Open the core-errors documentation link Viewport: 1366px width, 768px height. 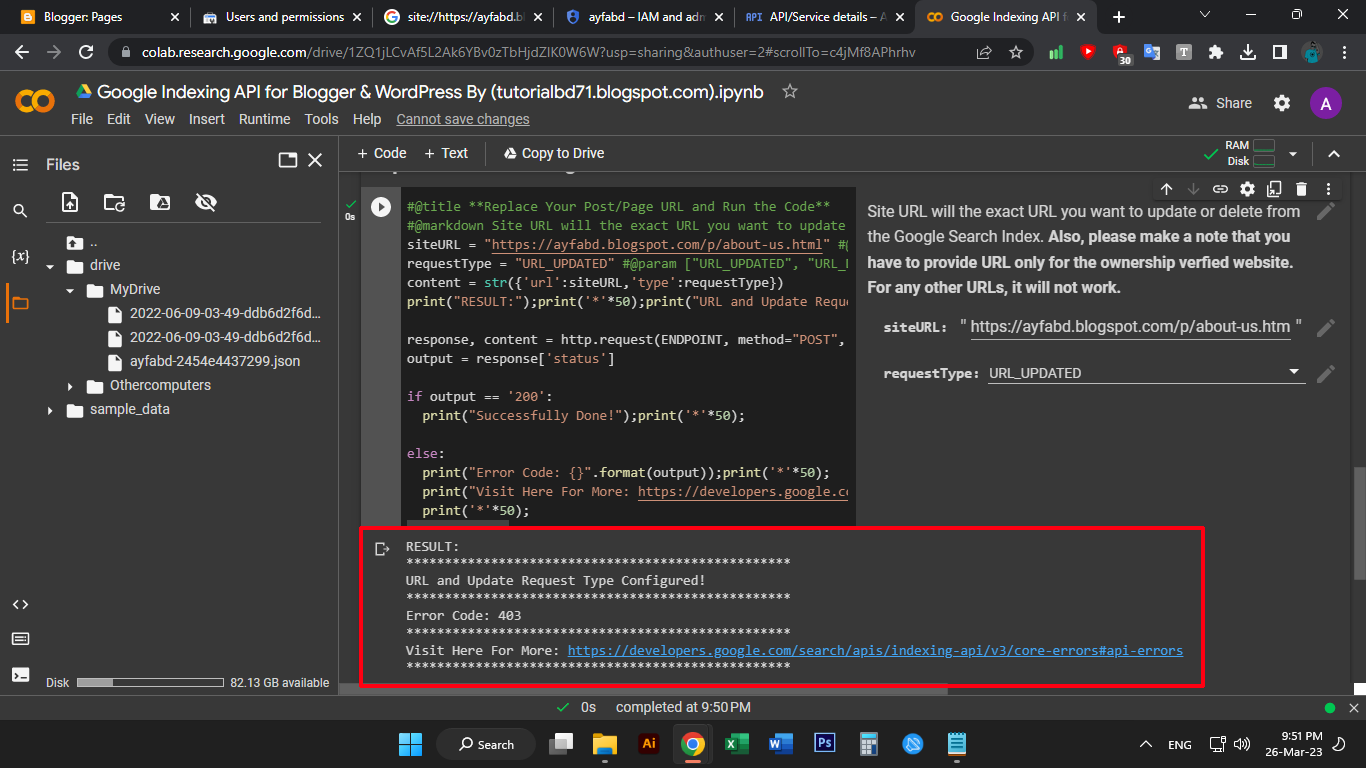click(875, 650)
